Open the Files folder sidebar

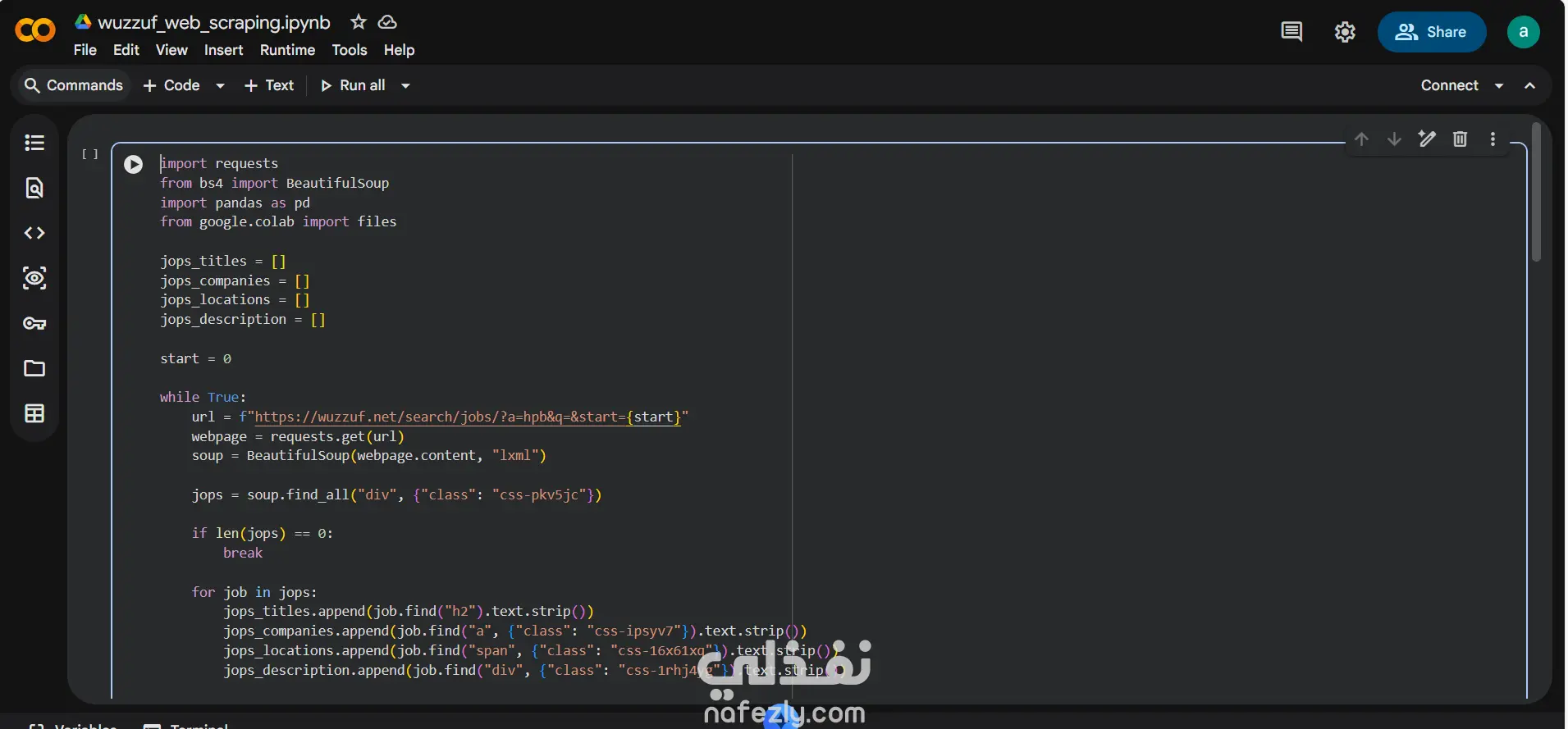34,368
